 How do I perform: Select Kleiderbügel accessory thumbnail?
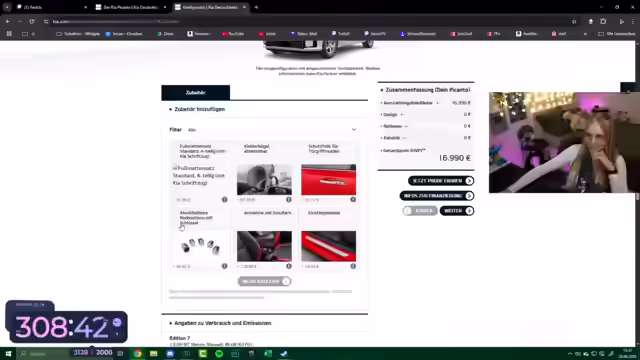[264, 180]
